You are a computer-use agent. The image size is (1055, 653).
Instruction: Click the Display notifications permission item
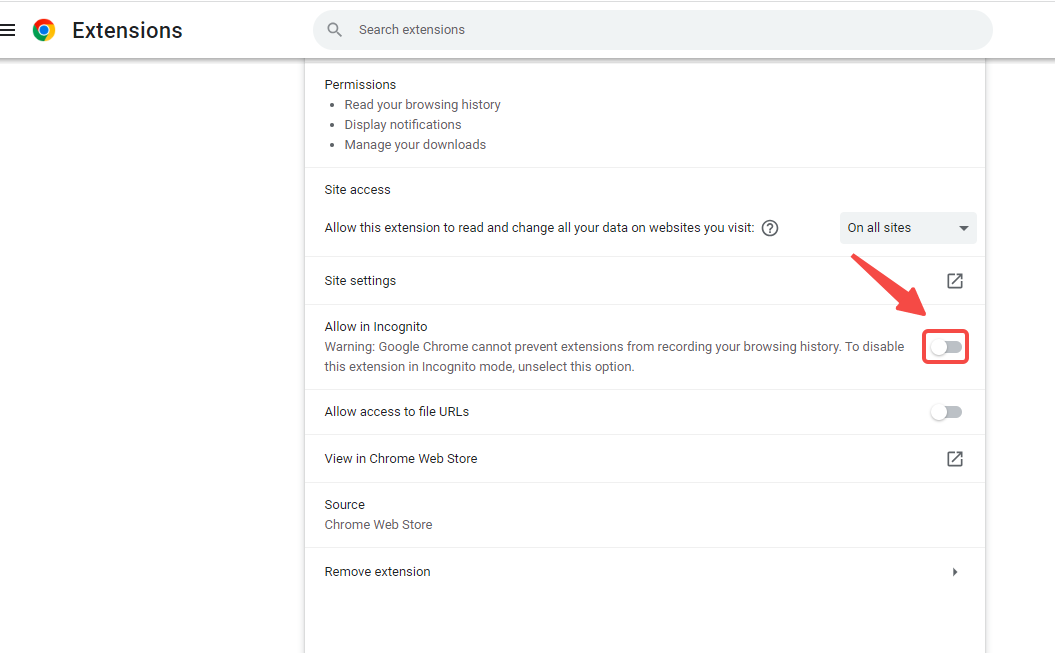403,125
